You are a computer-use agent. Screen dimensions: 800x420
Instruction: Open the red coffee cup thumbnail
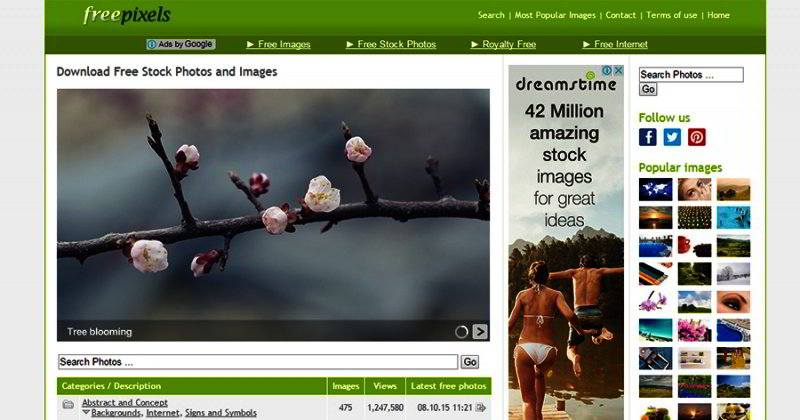[x=694, y=246]
